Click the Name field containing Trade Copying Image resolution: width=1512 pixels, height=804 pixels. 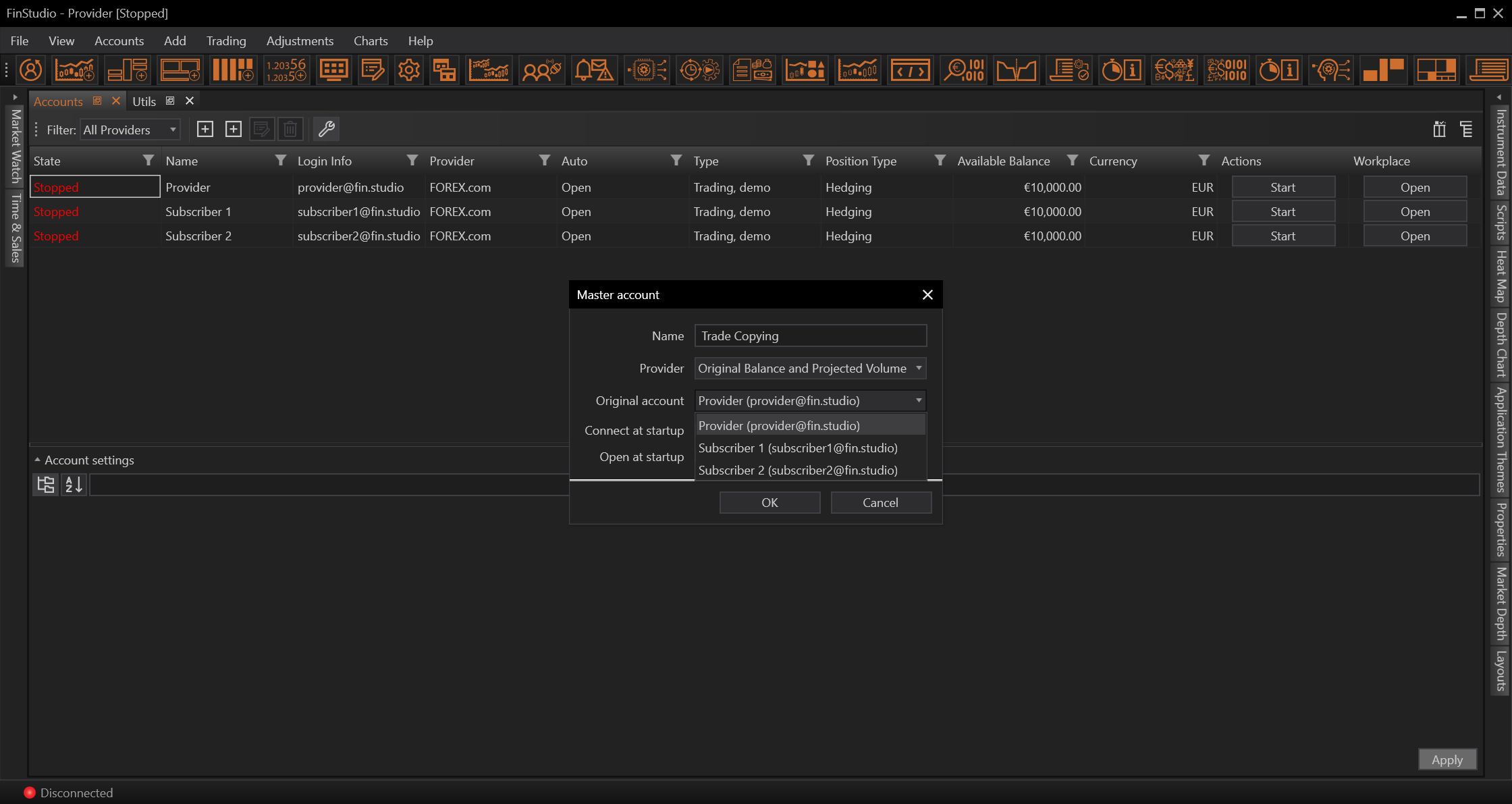[x=809, y=336]
